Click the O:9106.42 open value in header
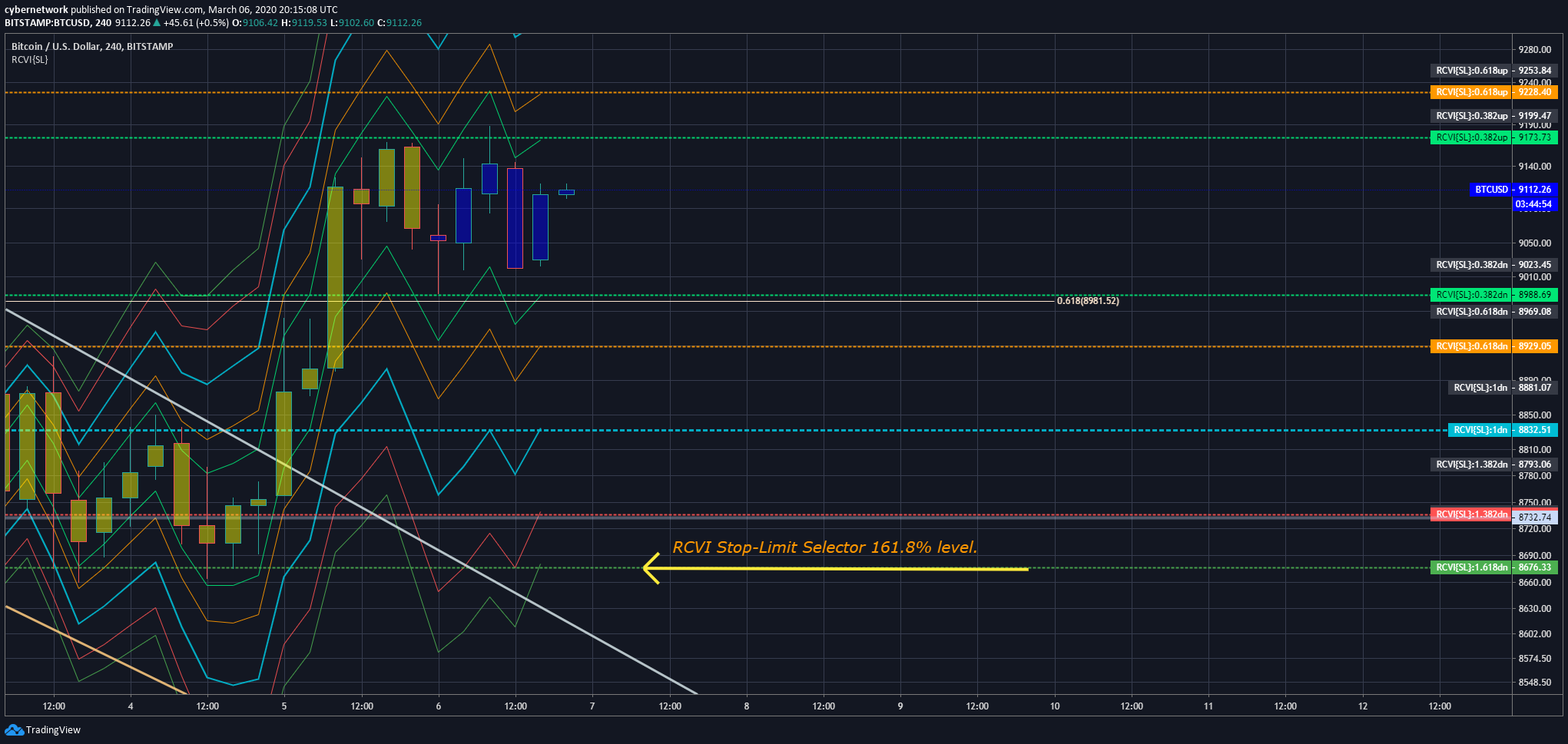The height and width of the screenshot is (744, 1568). (256, 23)
